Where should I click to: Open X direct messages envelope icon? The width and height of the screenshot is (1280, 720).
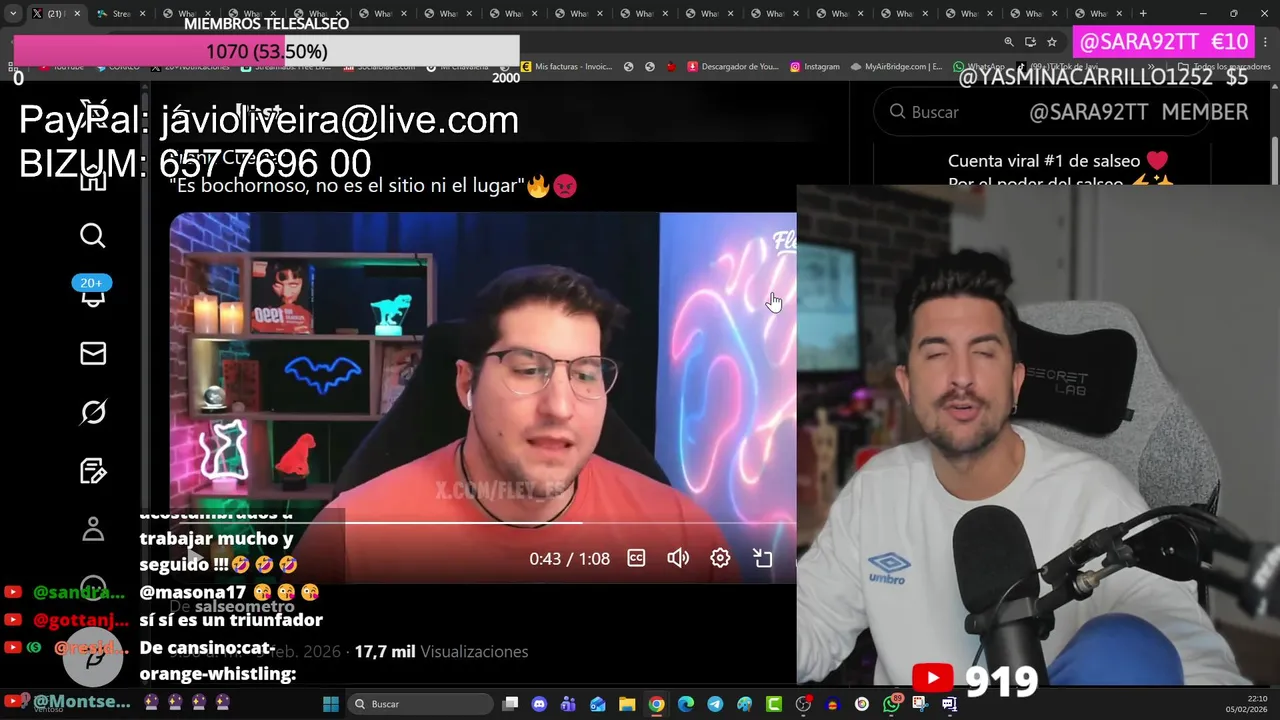pos(93,353)
